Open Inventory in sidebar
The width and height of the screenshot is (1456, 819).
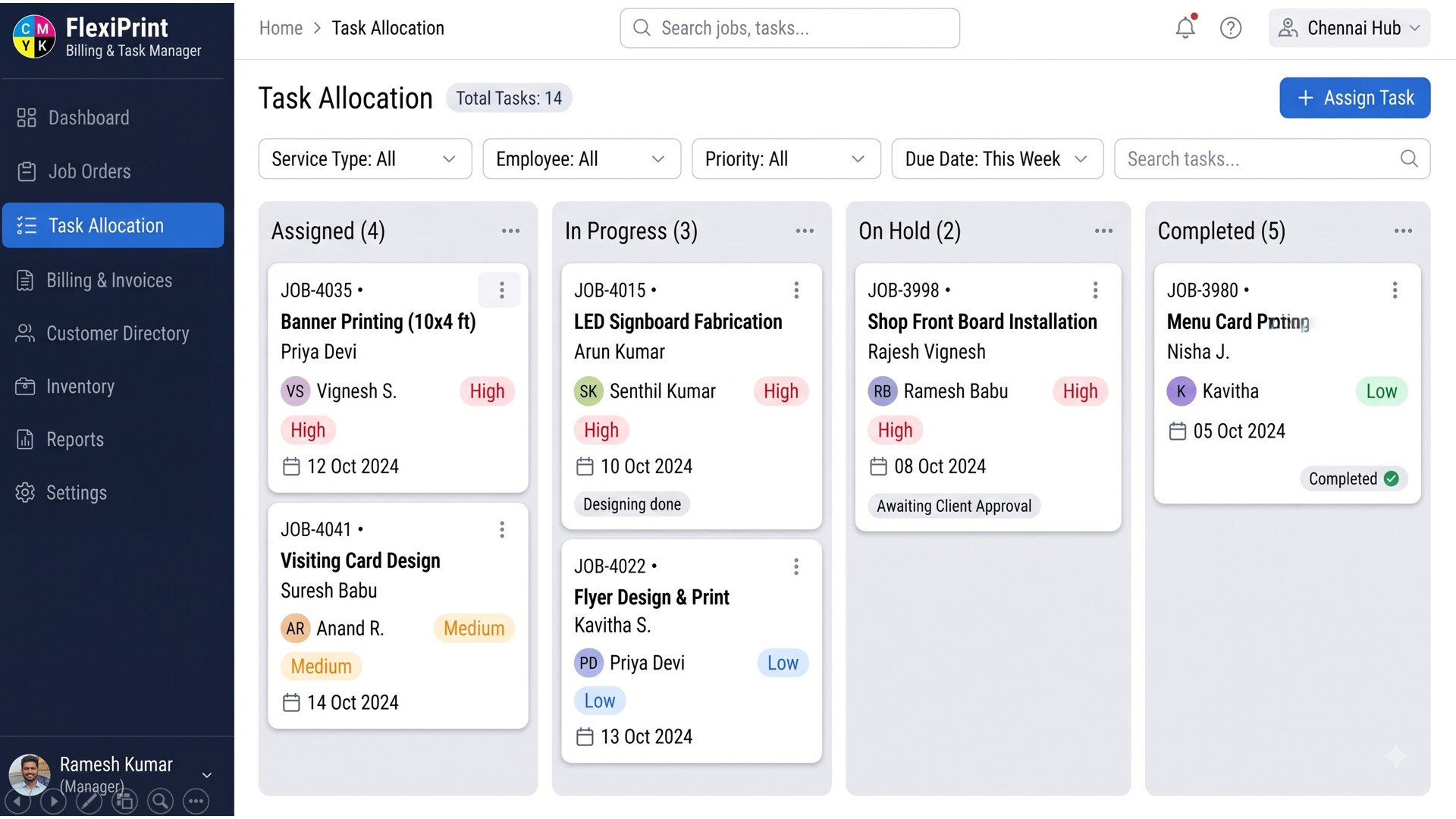[x=113, y=387]
